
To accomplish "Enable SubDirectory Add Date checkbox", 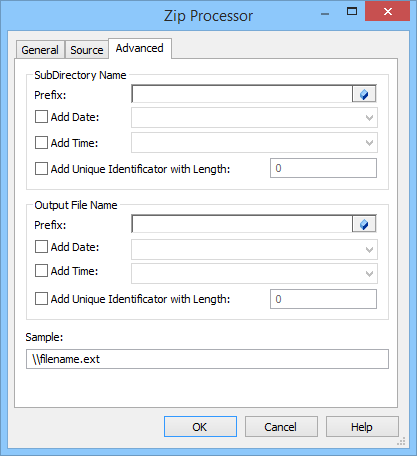I will [41, 117].
